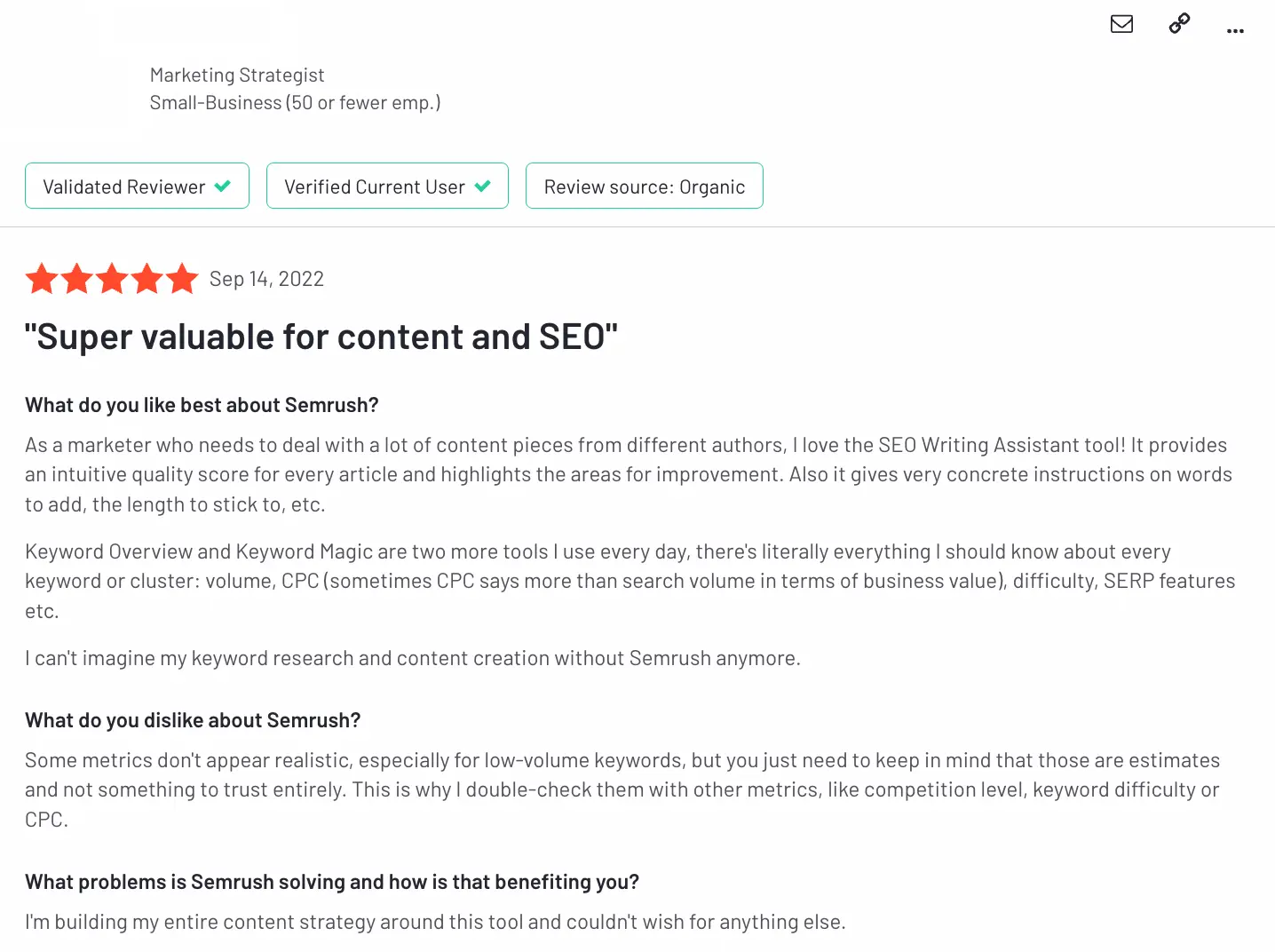Click the "What do you like best about Semrush?" heading

202,405
